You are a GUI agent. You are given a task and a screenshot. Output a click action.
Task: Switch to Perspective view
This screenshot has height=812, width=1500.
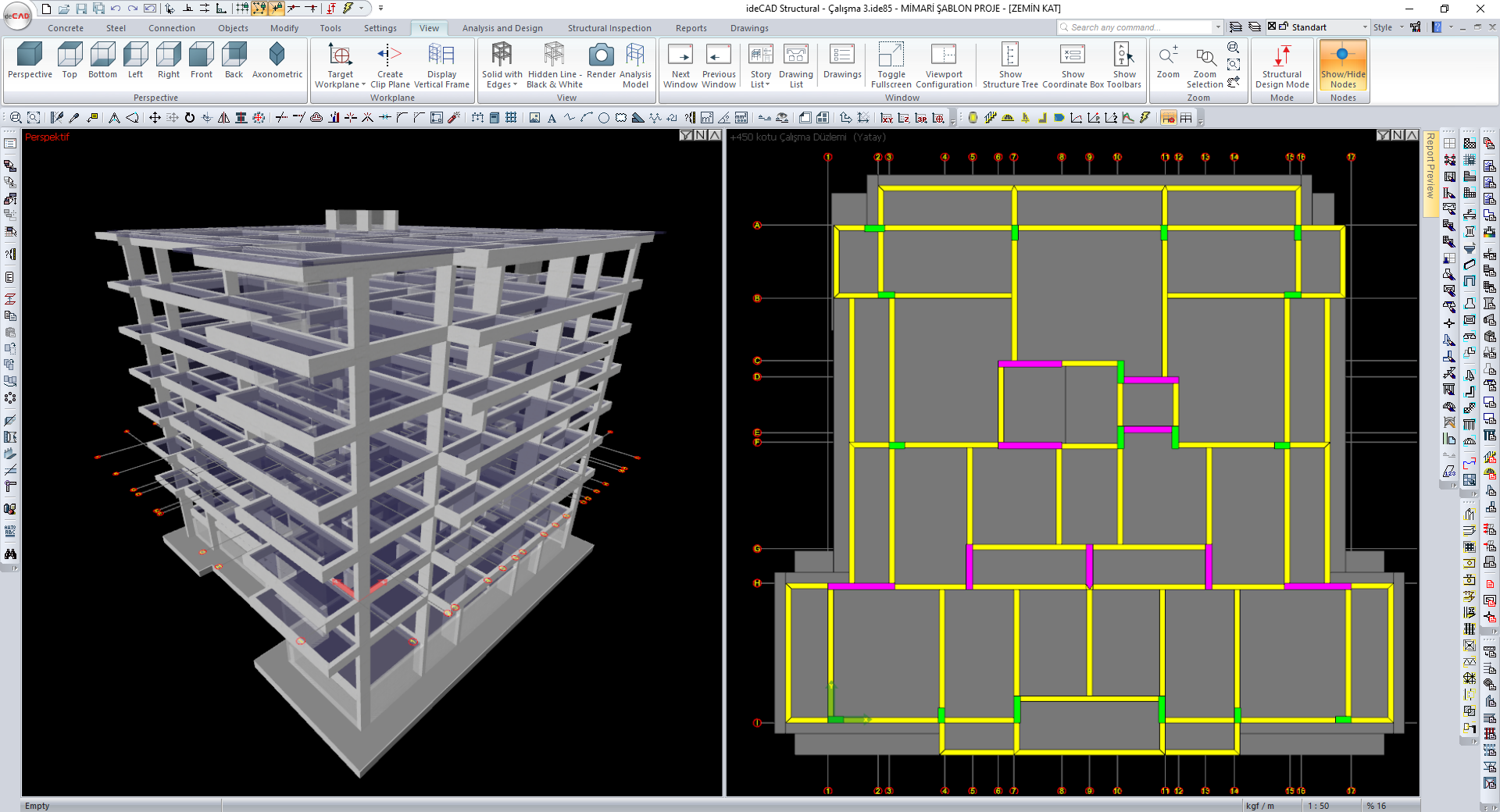point(30,61)
